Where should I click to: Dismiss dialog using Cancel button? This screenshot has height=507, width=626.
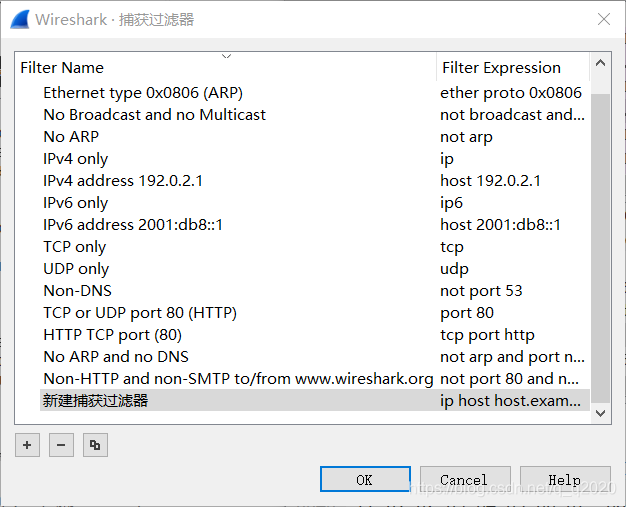(x=465, y=479)
